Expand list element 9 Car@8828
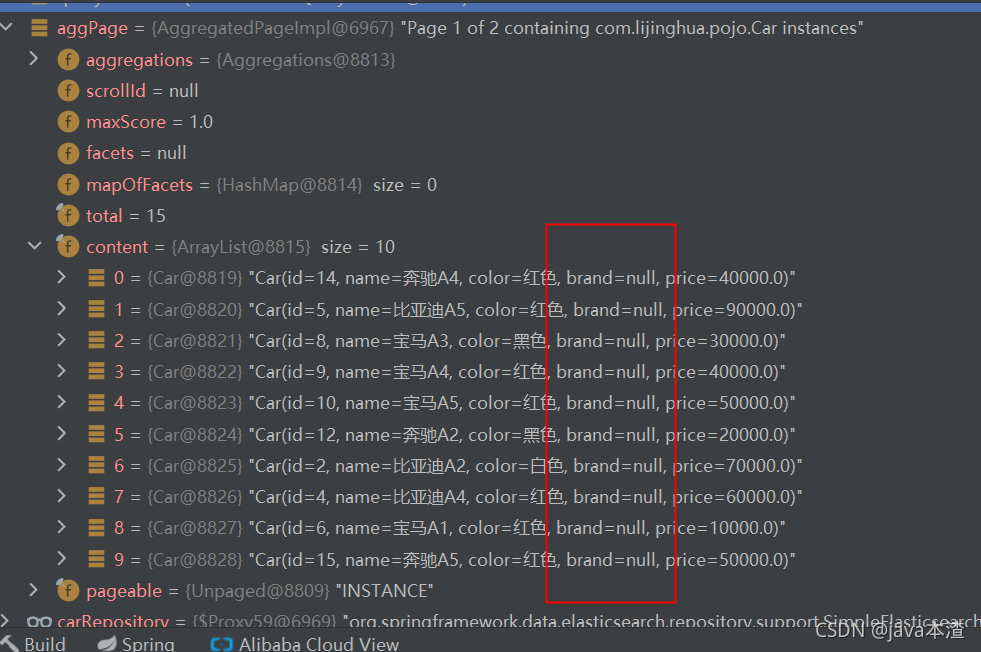 (61, 558)
